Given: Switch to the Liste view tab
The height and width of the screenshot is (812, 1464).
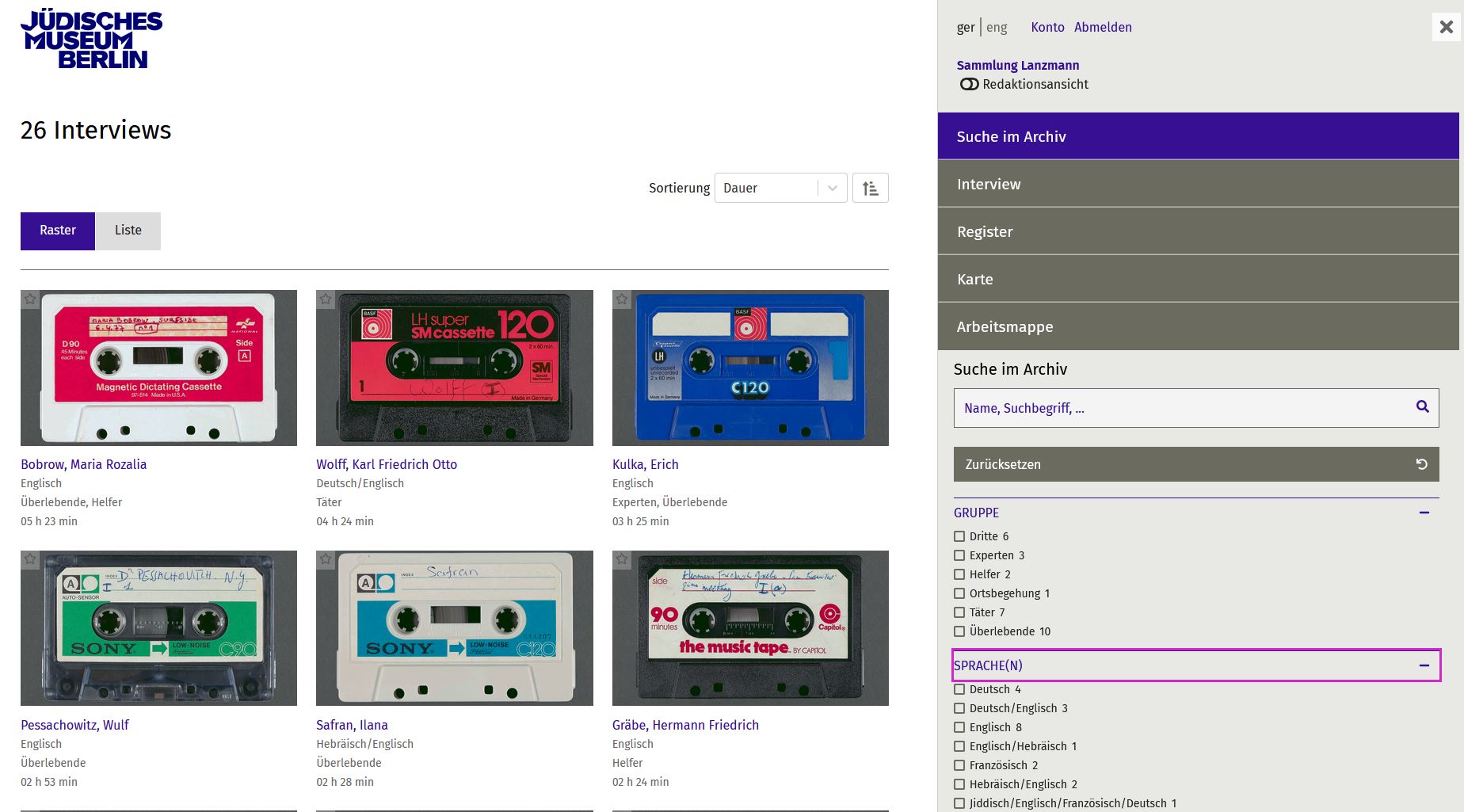Looking at the screenshot, I should (128, 231).
